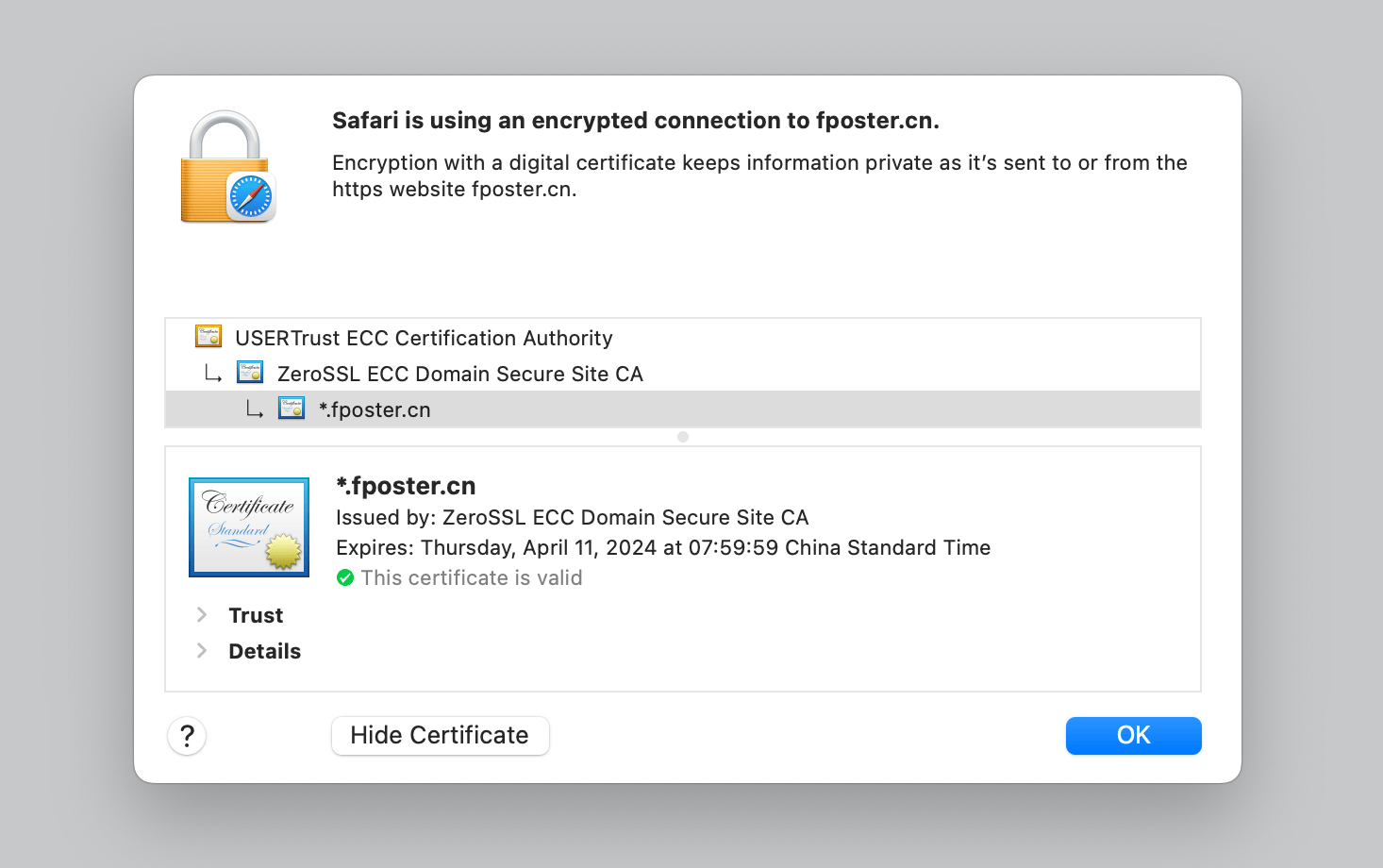
Task: Select the highlighted *.fposter.cn chain row
Action: [x=375, y=409]
